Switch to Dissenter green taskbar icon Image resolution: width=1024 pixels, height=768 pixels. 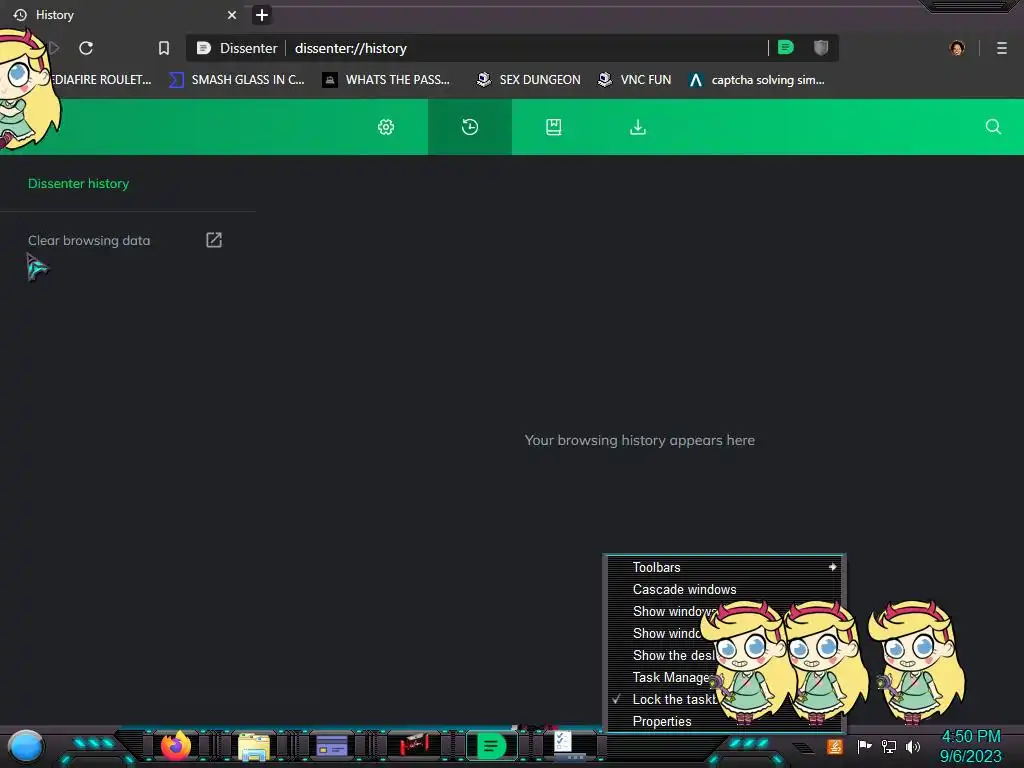tap(491, 746)
